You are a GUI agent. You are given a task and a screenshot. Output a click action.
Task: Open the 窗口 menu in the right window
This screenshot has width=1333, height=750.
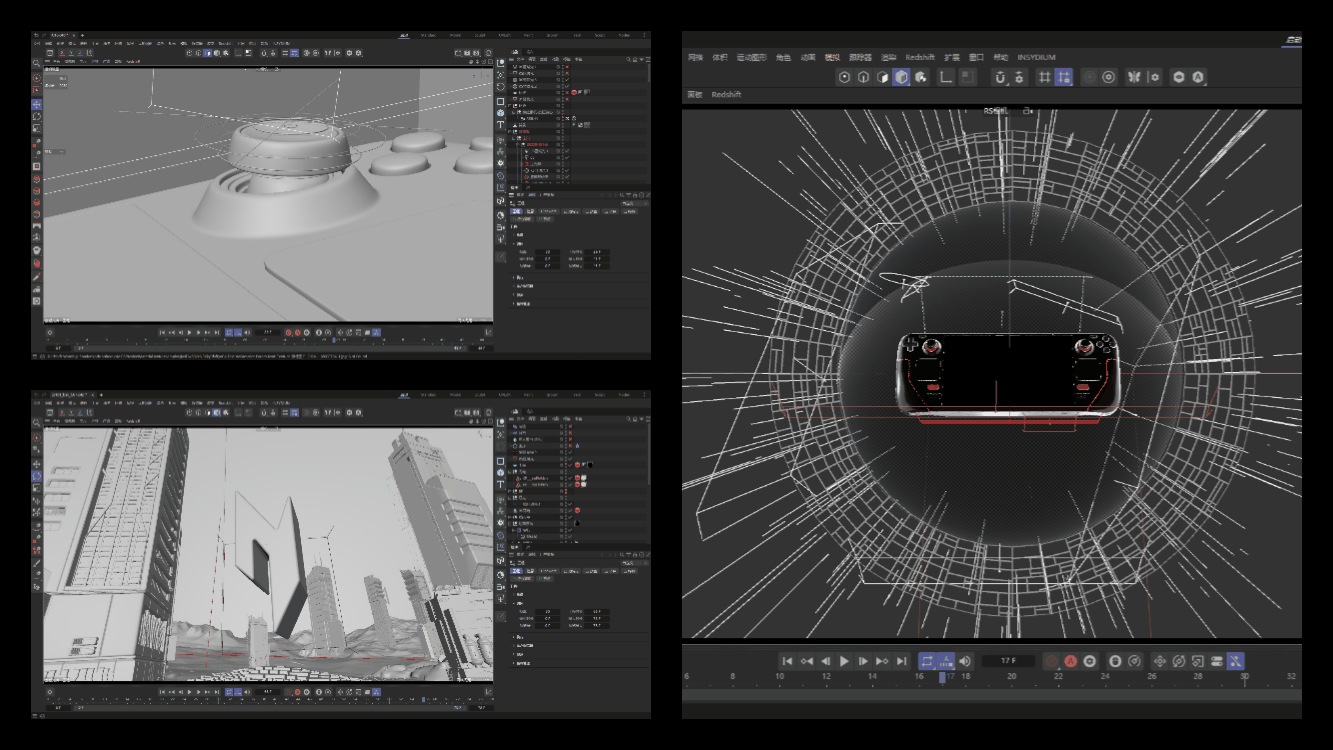click(977, 57)
